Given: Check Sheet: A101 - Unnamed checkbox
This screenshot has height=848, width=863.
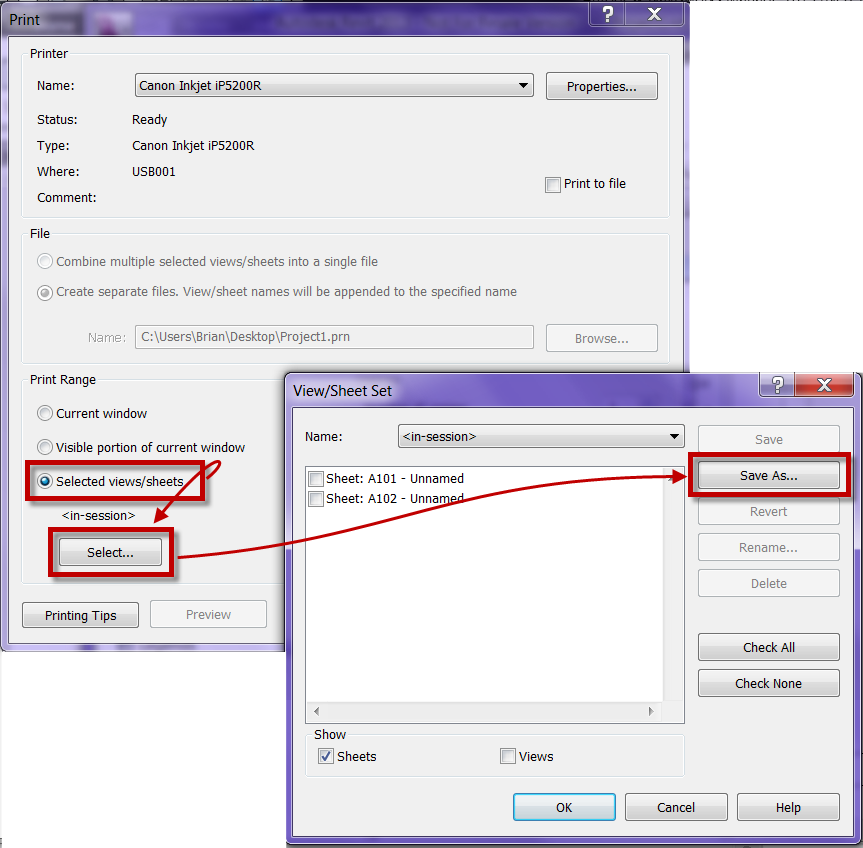Looking at the screenshot, I should pos(316,479).
